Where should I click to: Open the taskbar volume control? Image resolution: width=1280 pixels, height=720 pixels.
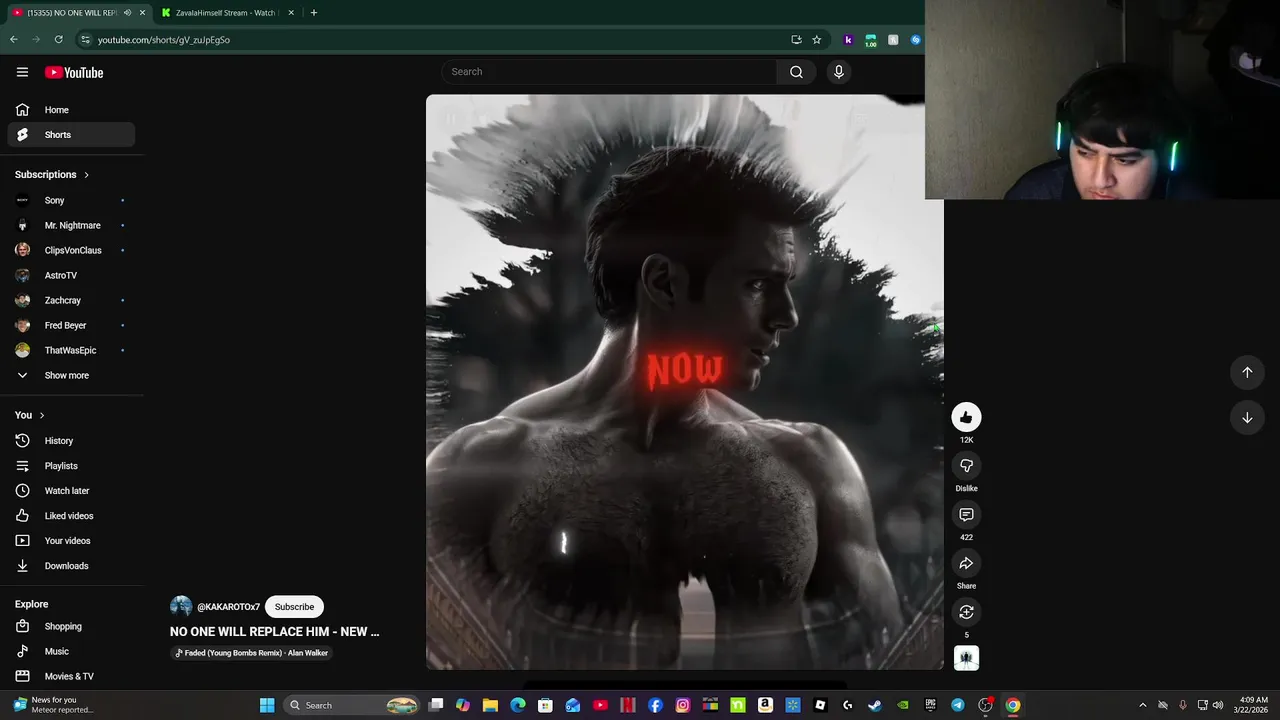[1218, 705]
